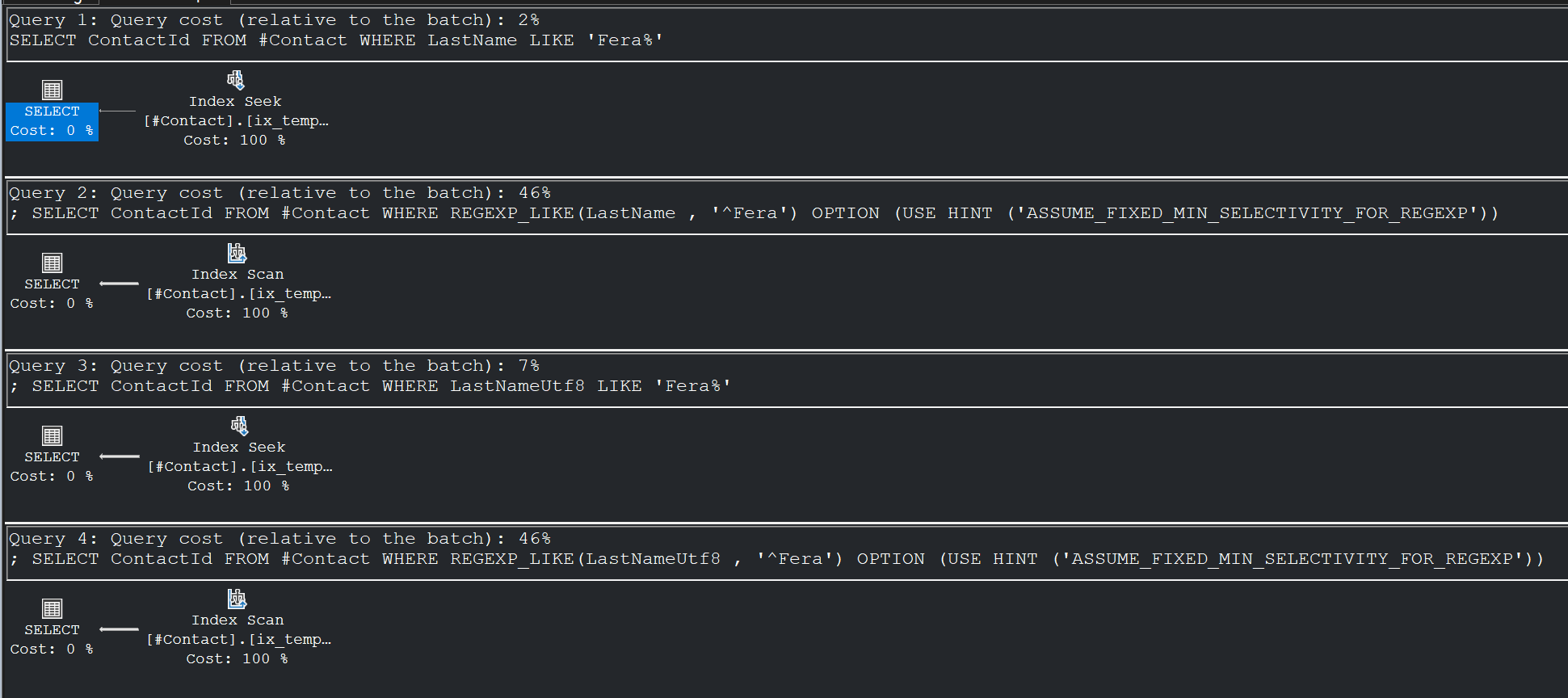Select the Index Seek operator icon in Query 3
This screenshot has width=1568, height=698.
pos(238,425)
